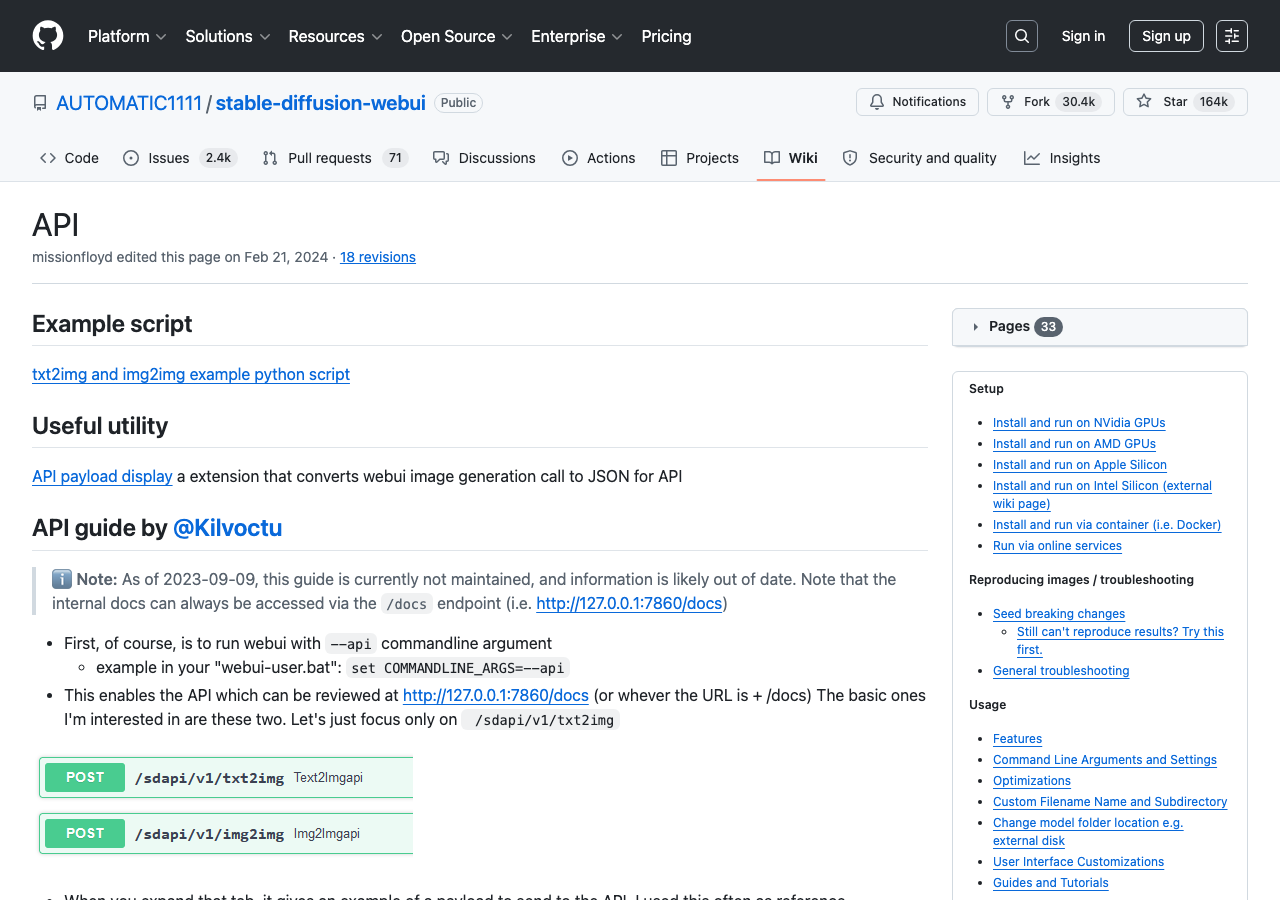Open the Insights tab
Image resolution: width=1280 pixels, height=900 pixels.
1062,158
